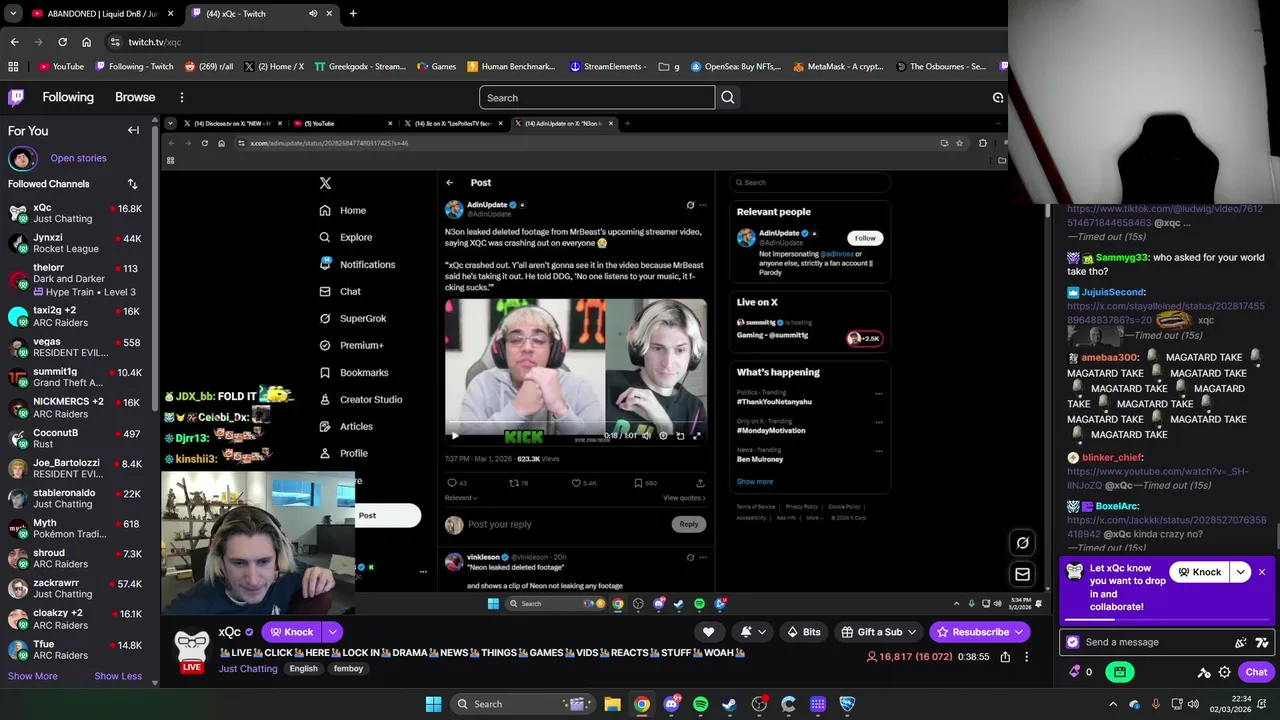Open the stream three-dot options near share

click(x=1026, y=657)
